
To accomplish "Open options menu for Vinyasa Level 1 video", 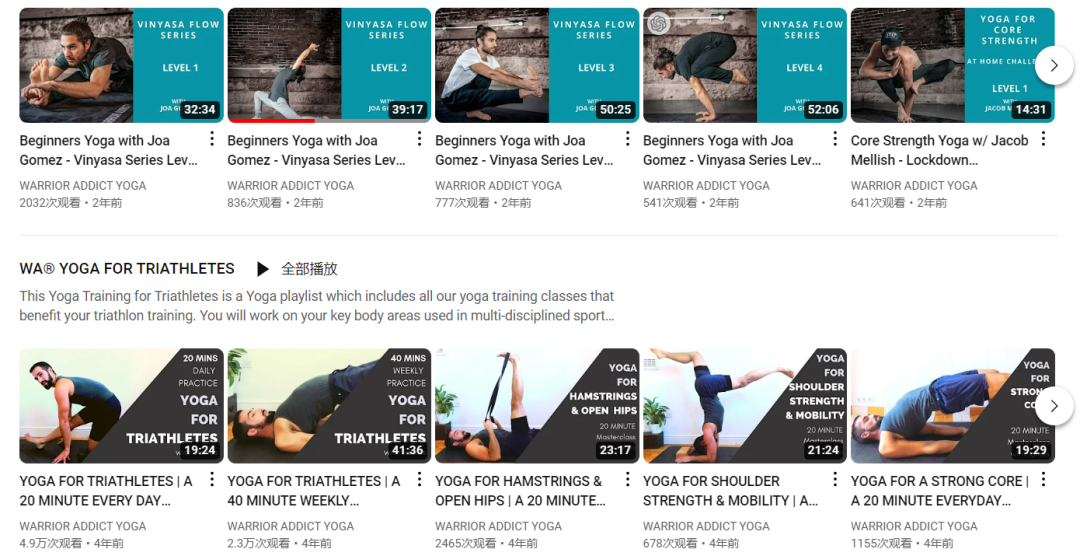I will click(x=211, y=139).
